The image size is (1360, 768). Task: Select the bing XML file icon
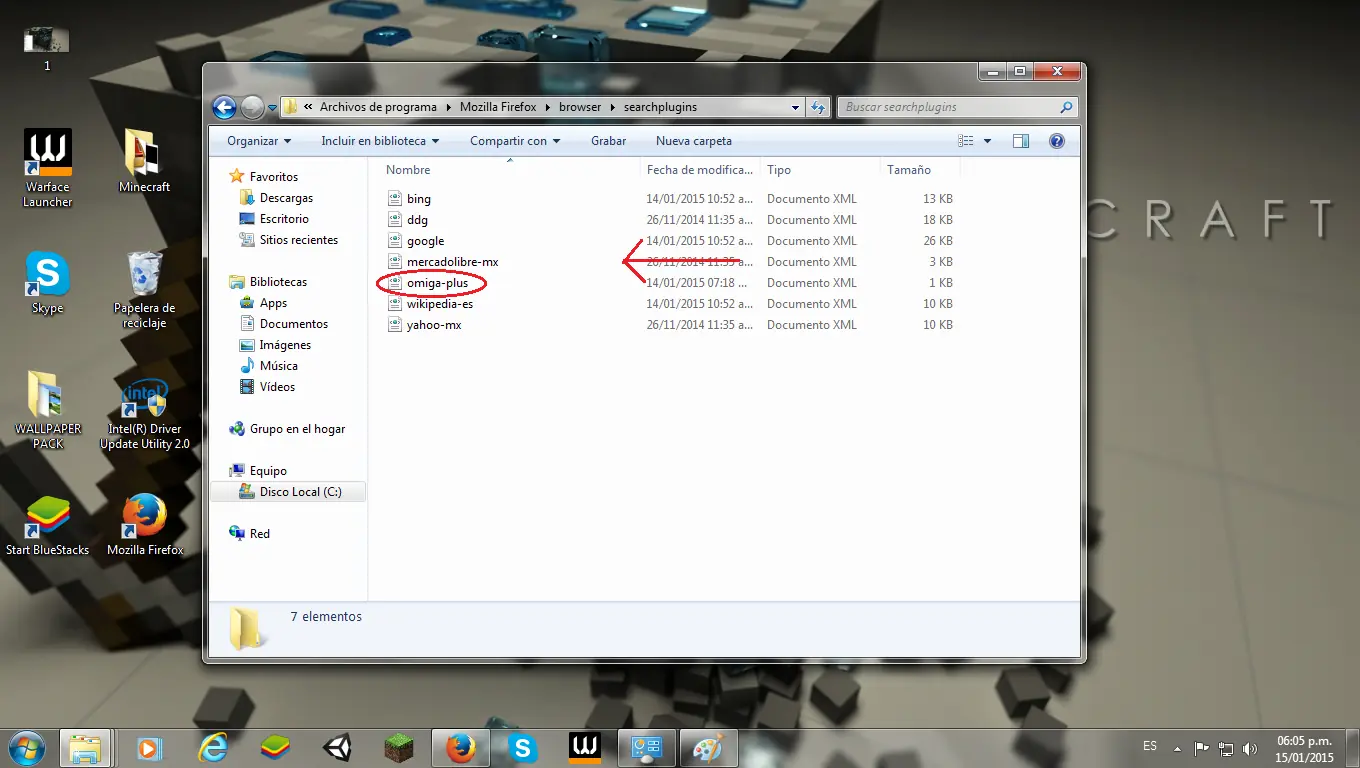394,199
